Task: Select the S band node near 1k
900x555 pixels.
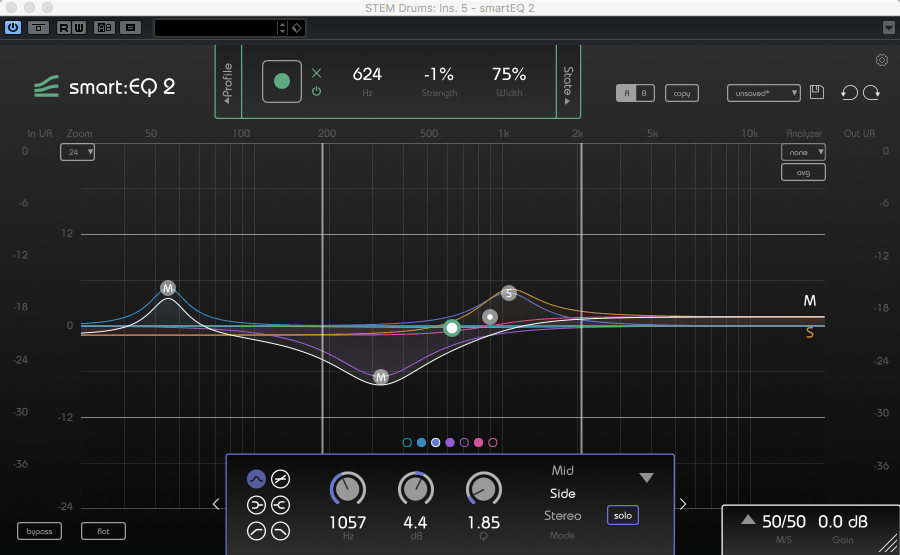Action: [x=509, y=293]
